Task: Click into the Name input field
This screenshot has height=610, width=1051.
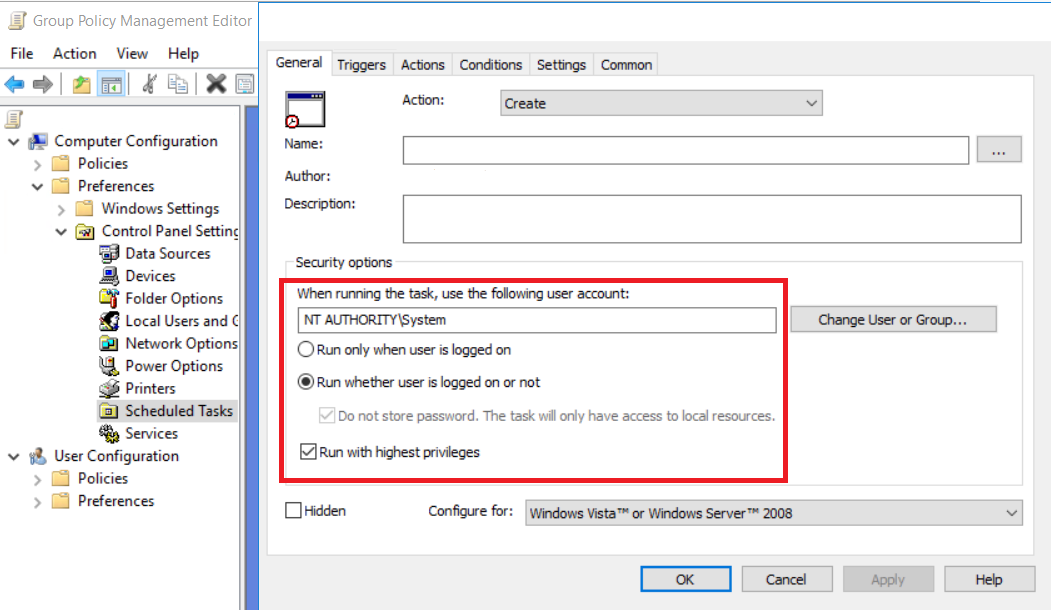Action: pos(685,150)
